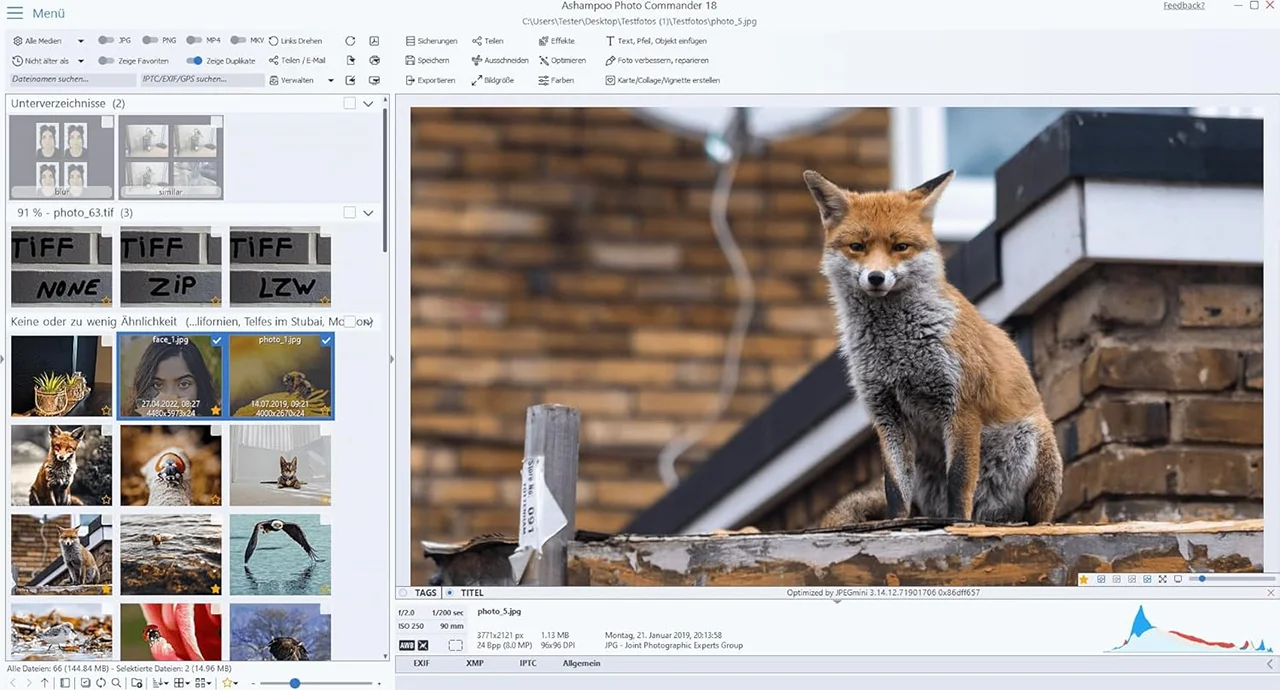This screenshot has height=690, width=1280.
Task: Check the Unterverzeichnisse group checkbox
Action: (x=349, y=103)
